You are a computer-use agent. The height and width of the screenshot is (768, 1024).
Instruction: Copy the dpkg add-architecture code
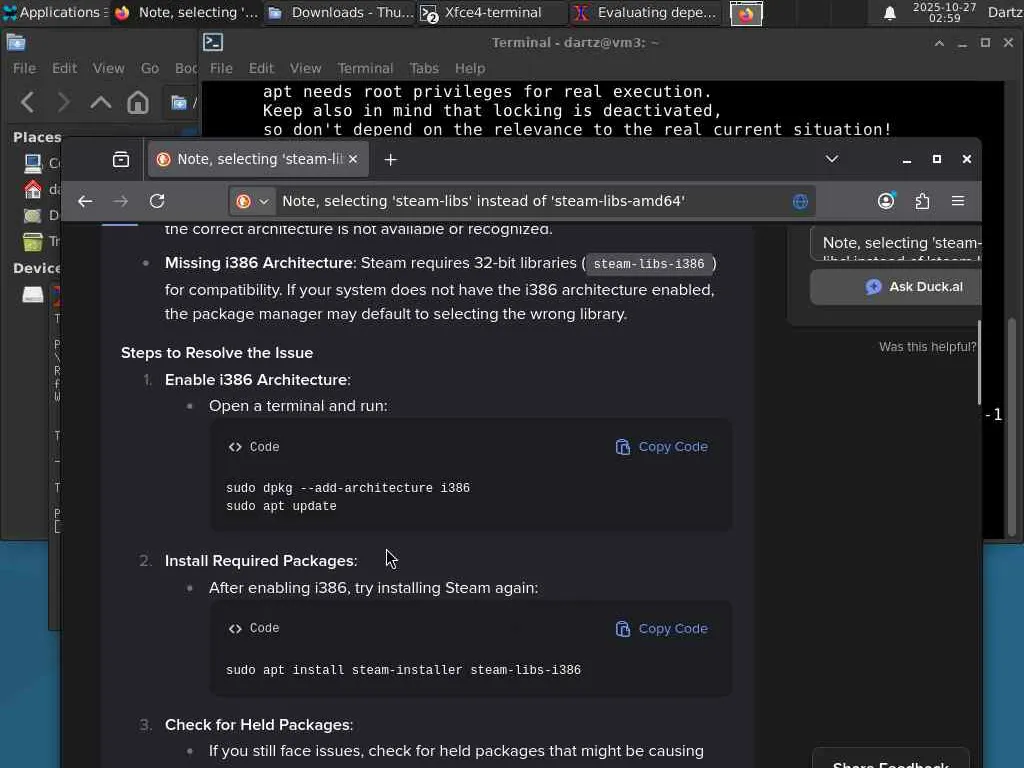pyautogui.click(x=662, y=447)
